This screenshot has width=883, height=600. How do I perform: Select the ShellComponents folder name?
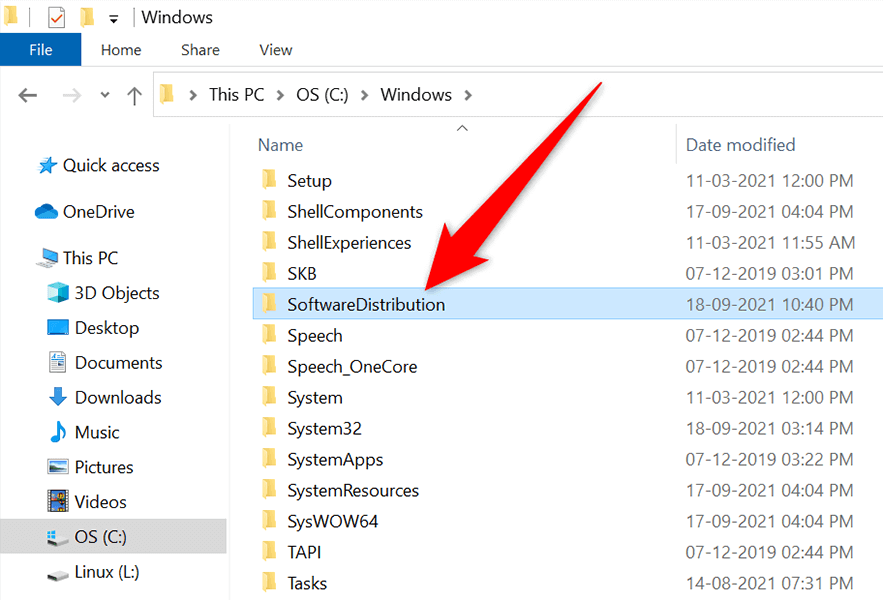(x=355, y=212)
